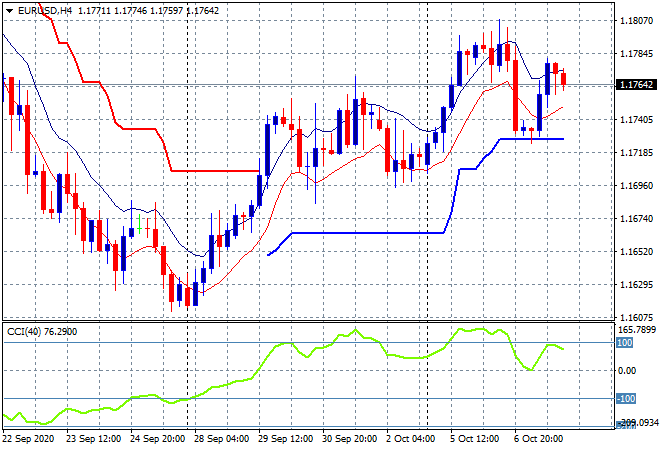This screenshot has height=450, width=660.
Task: Click the CCI -100 level marker
Action: click(x=626, y=398)
